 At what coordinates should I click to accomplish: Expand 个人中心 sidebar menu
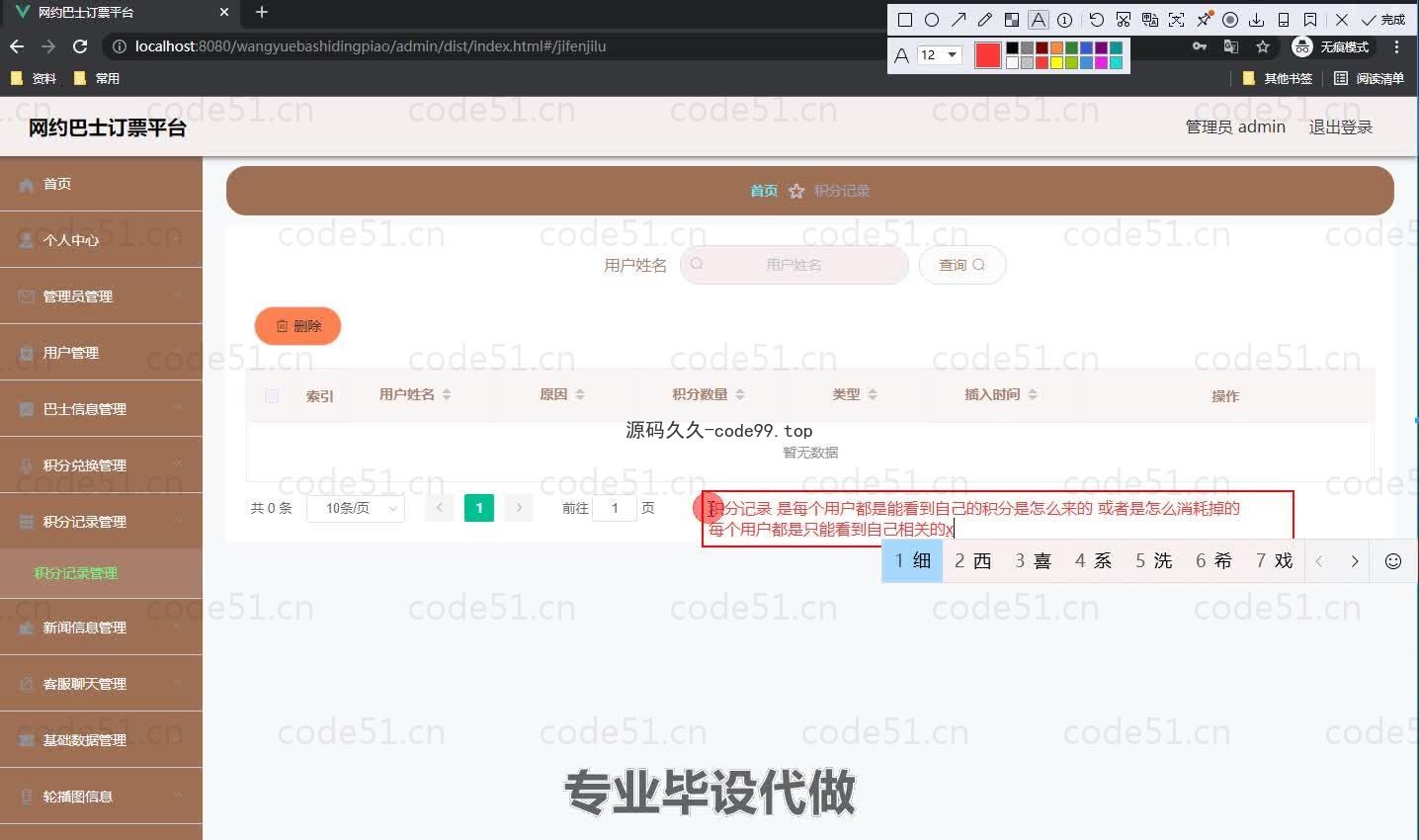pos(101,240)
